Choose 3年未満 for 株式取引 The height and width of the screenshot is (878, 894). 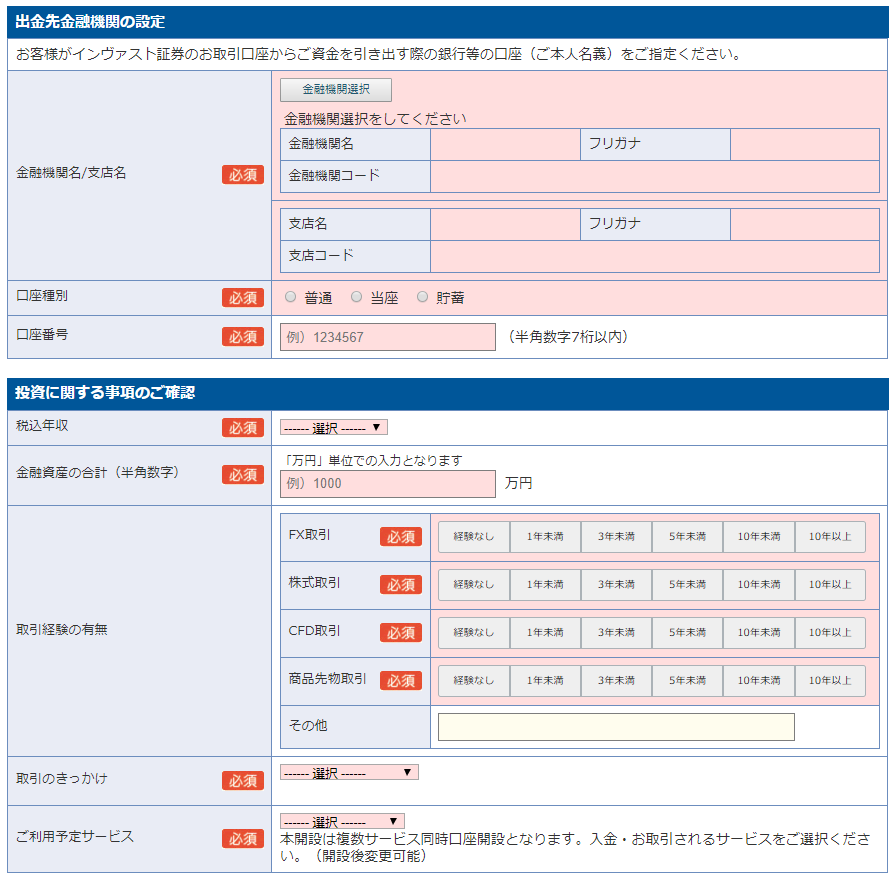[x=616, y=584]
